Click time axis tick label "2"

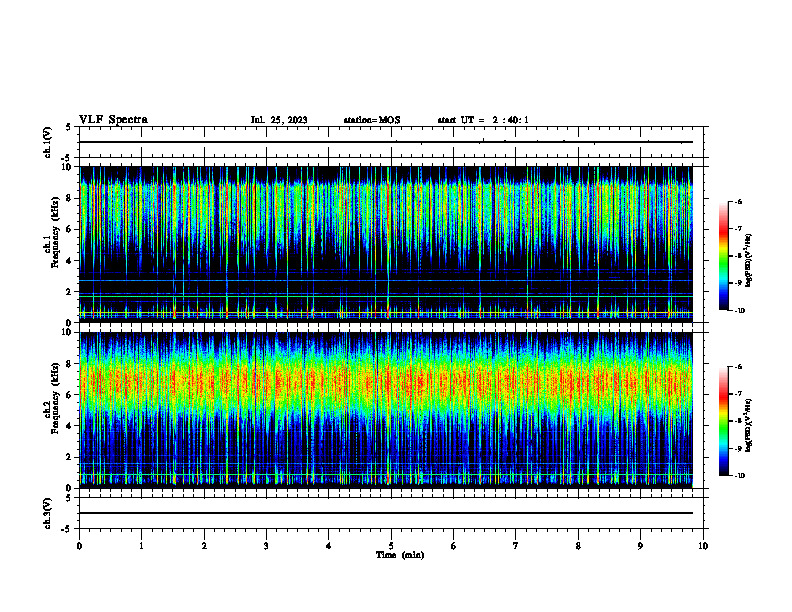pyautogui.click(x=204, y=546)
